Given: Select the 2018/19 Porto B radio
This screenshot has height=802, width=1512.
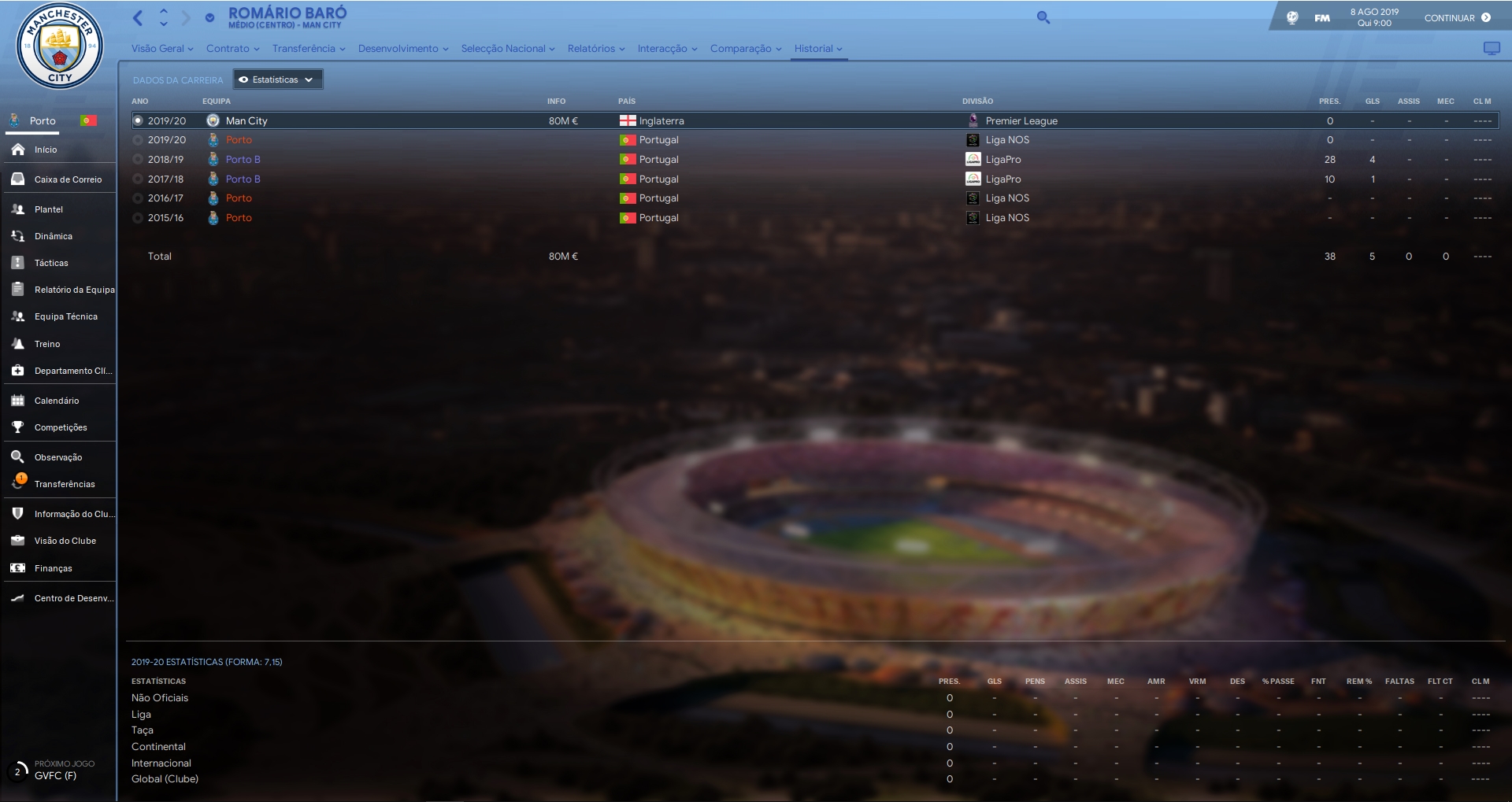Looking at the screenshot, I should click(139, 160).
